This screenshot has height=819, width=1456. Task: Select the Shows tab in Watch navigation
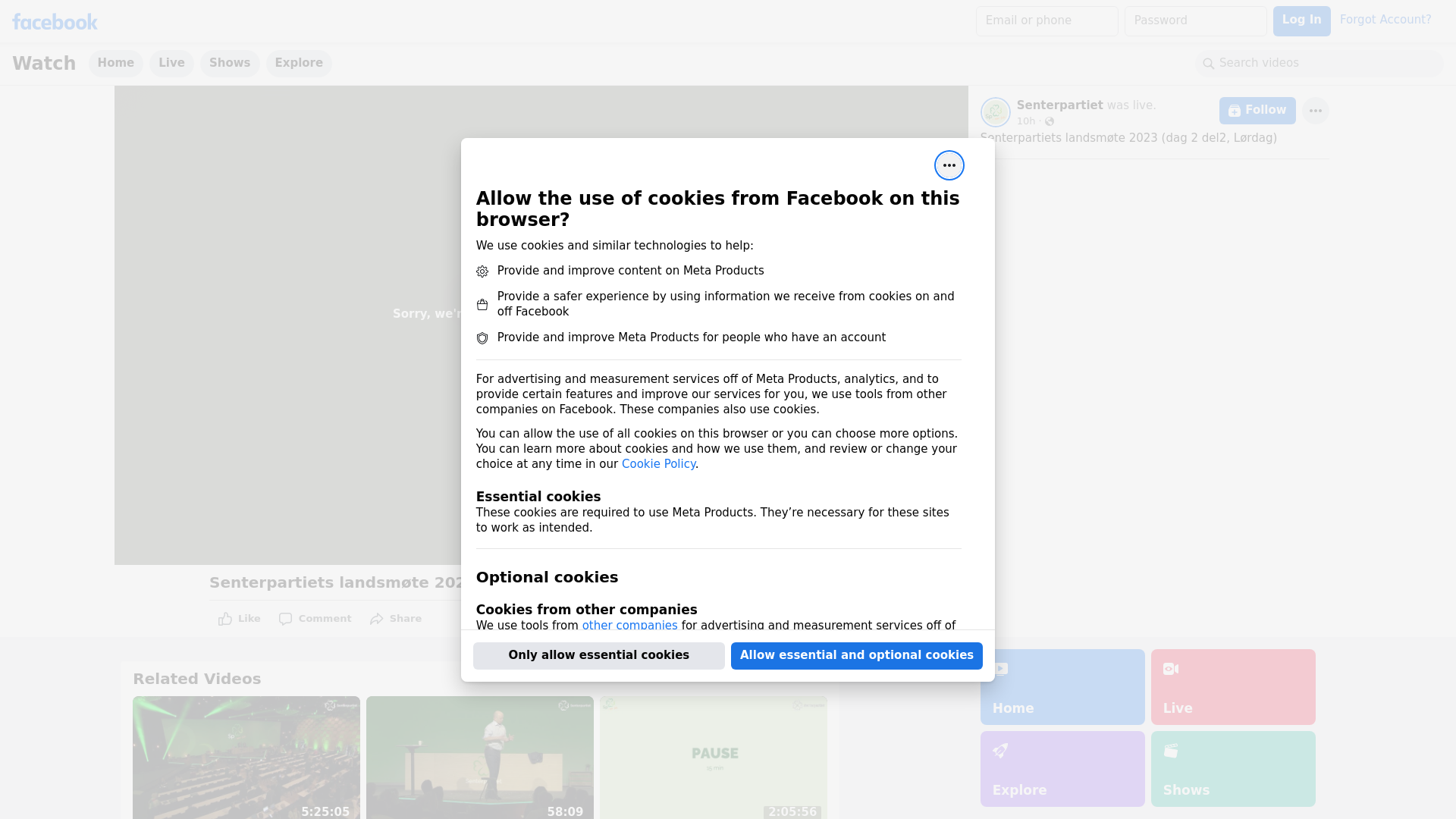click(x=230, y=64)
